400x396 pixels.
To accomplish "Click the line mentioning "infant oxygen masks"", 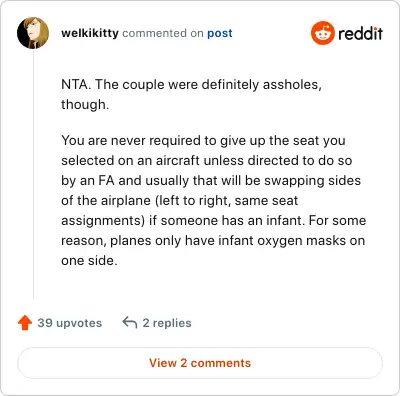I will tap(213, 240).
